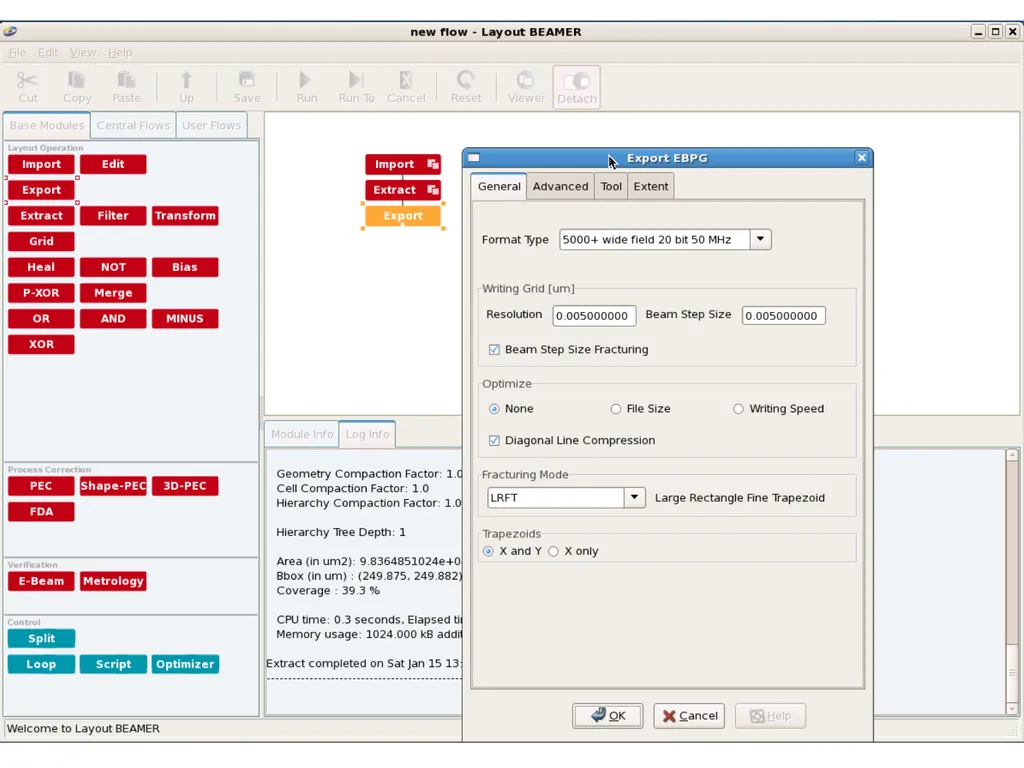
Task: Click the icon on the Extract flow node
Action: [x=432, y=189]
